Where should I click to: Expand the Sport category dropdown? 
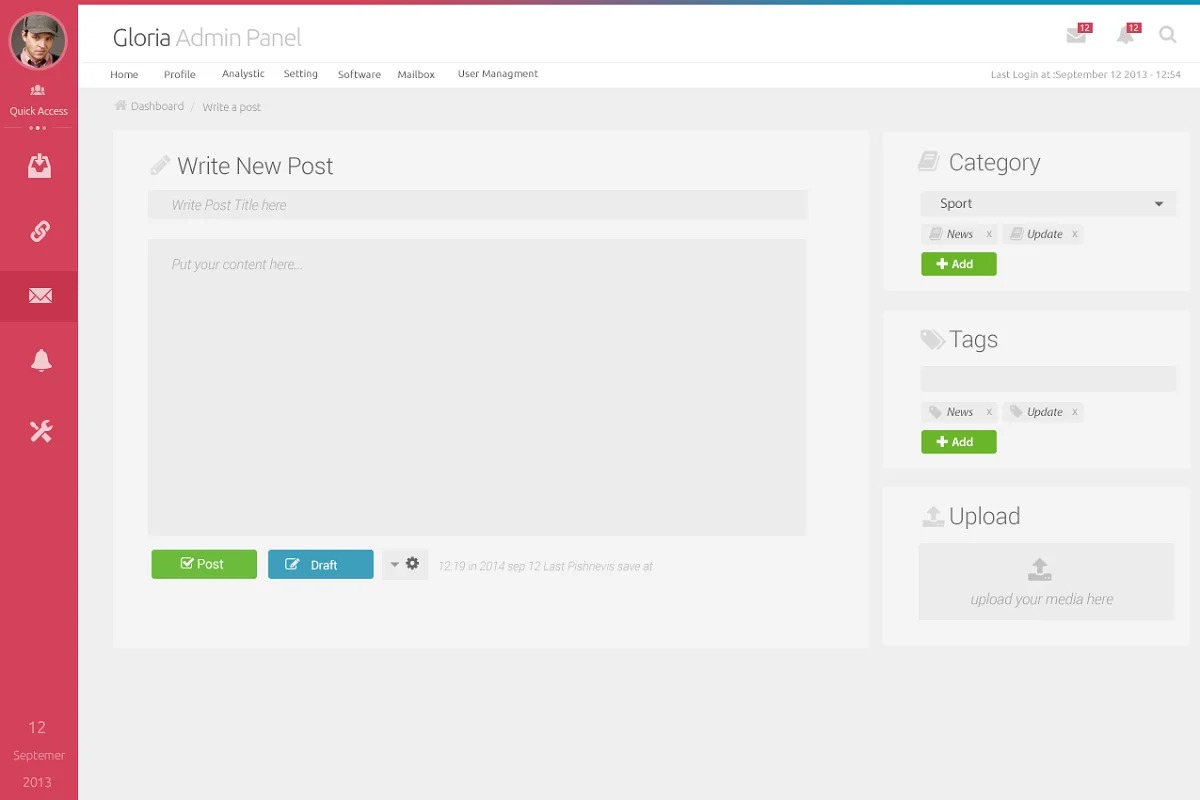tap(1048, 204)
